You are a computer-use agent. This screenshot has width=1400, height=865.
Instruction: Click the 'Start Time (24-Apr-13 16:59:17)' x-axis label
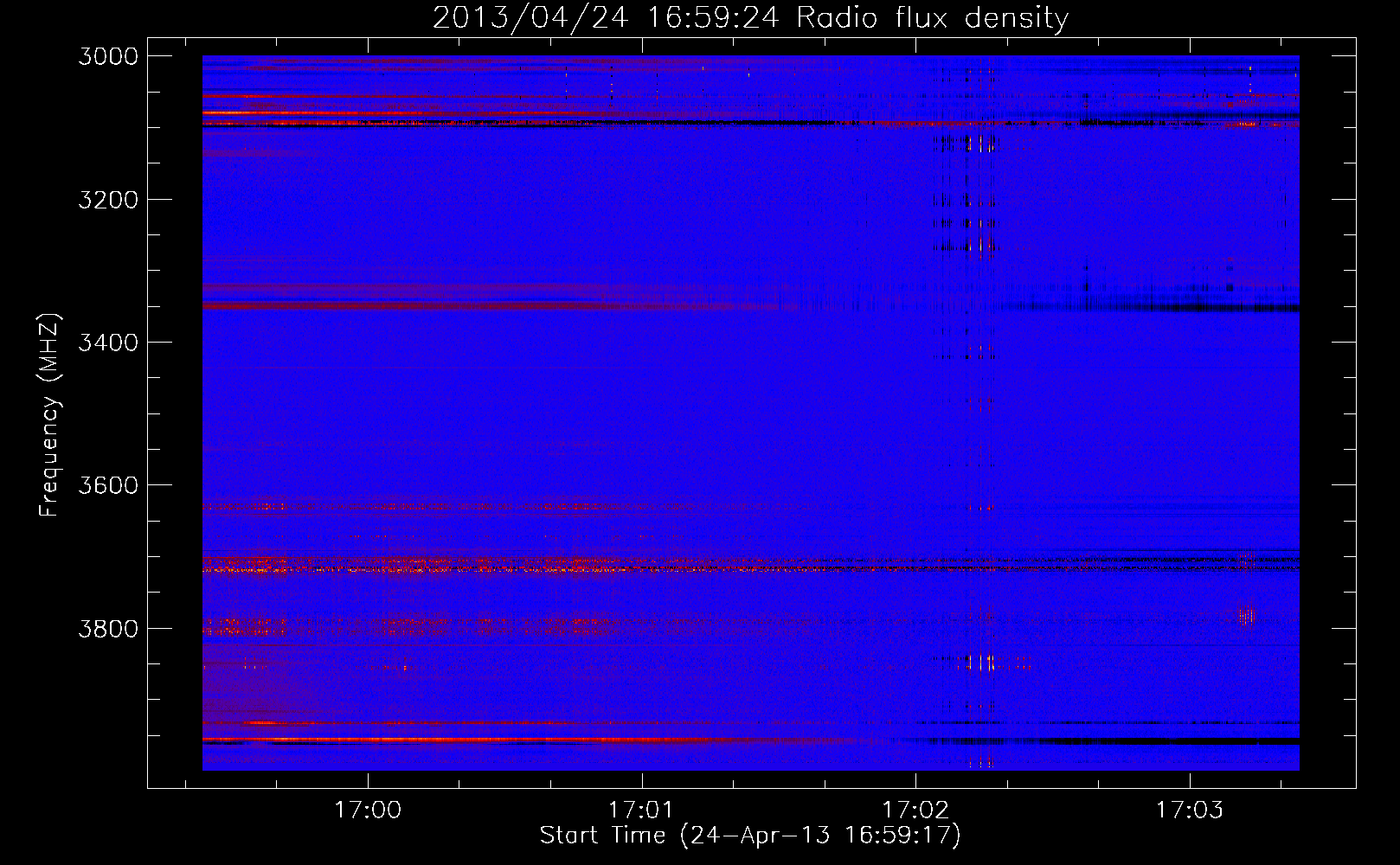click(750, 836)
